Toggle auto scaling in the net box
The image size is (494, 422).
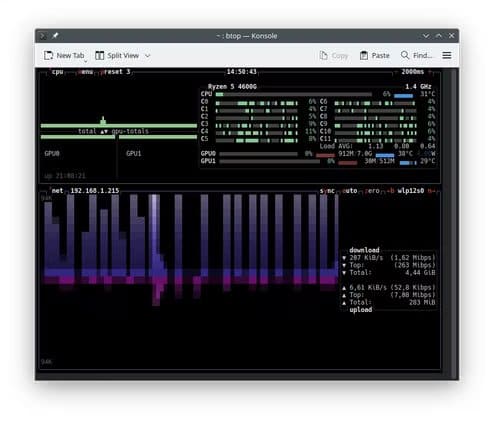pyautogui.click(x=350, y=191)
